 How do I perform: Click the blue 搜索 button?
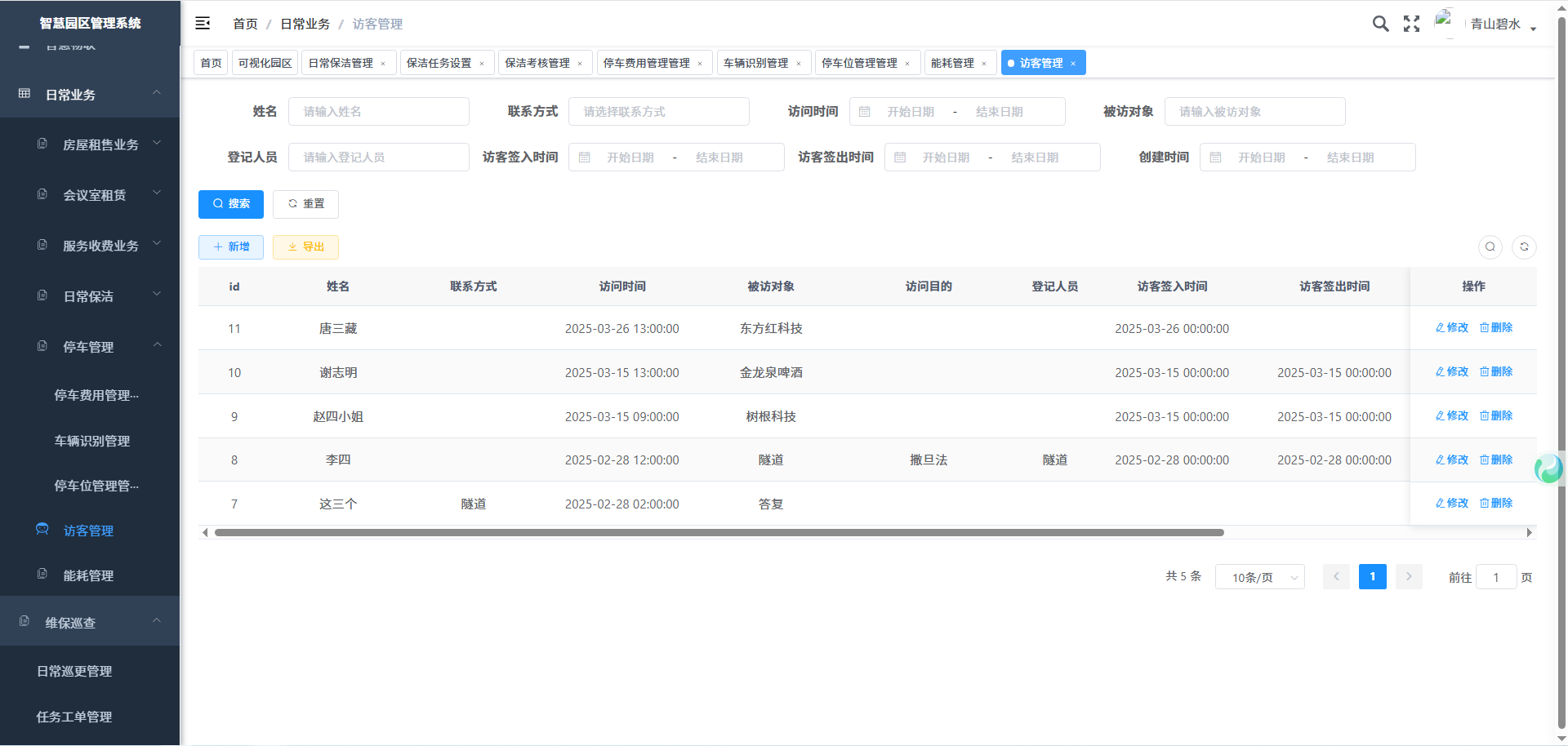[231, 204]
